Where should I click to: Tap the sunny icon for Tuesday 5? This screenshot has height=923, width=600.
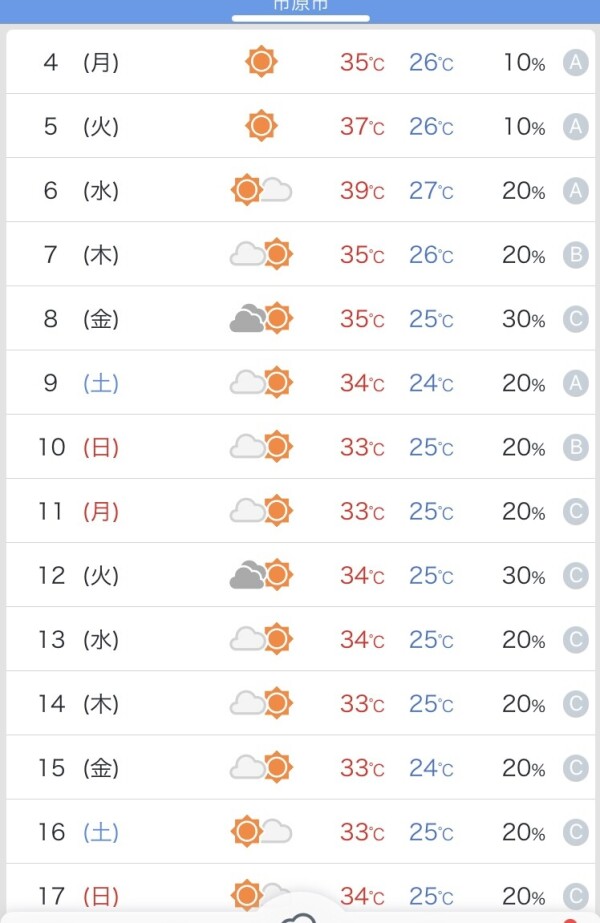pyautogui.click(x=261, y=126)
